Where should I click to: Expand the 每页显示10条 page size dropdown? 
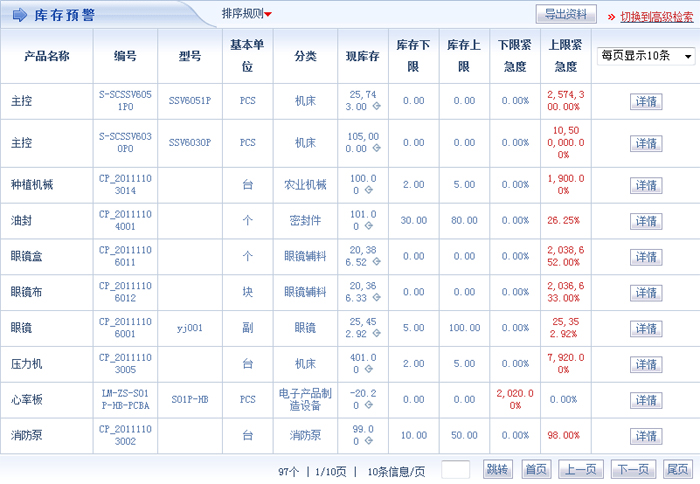click(x=645, y=57)
